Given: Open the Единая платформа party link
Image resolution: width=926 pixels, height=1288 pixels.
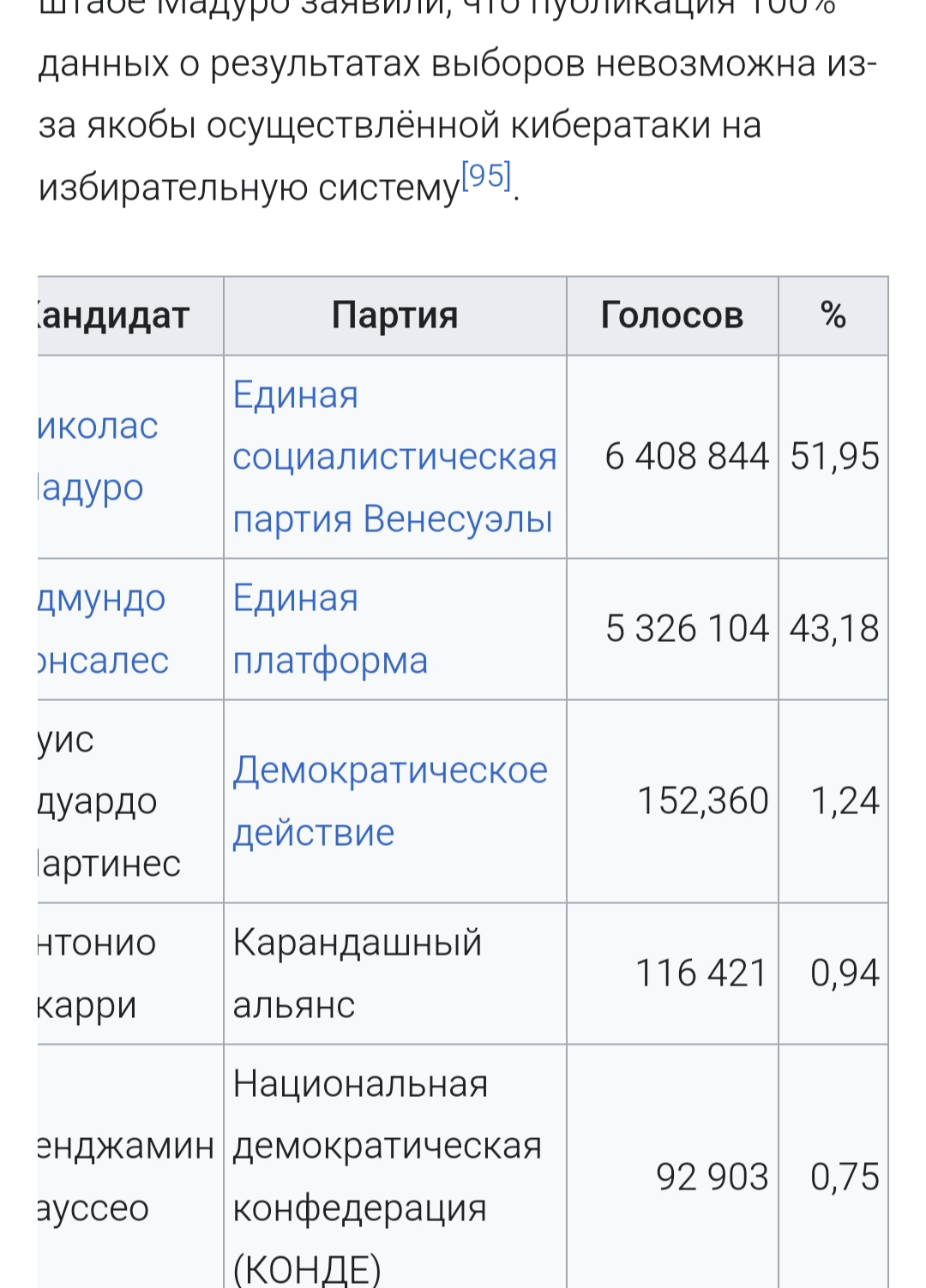Looking at the screenshot, I should pos(330,629).
